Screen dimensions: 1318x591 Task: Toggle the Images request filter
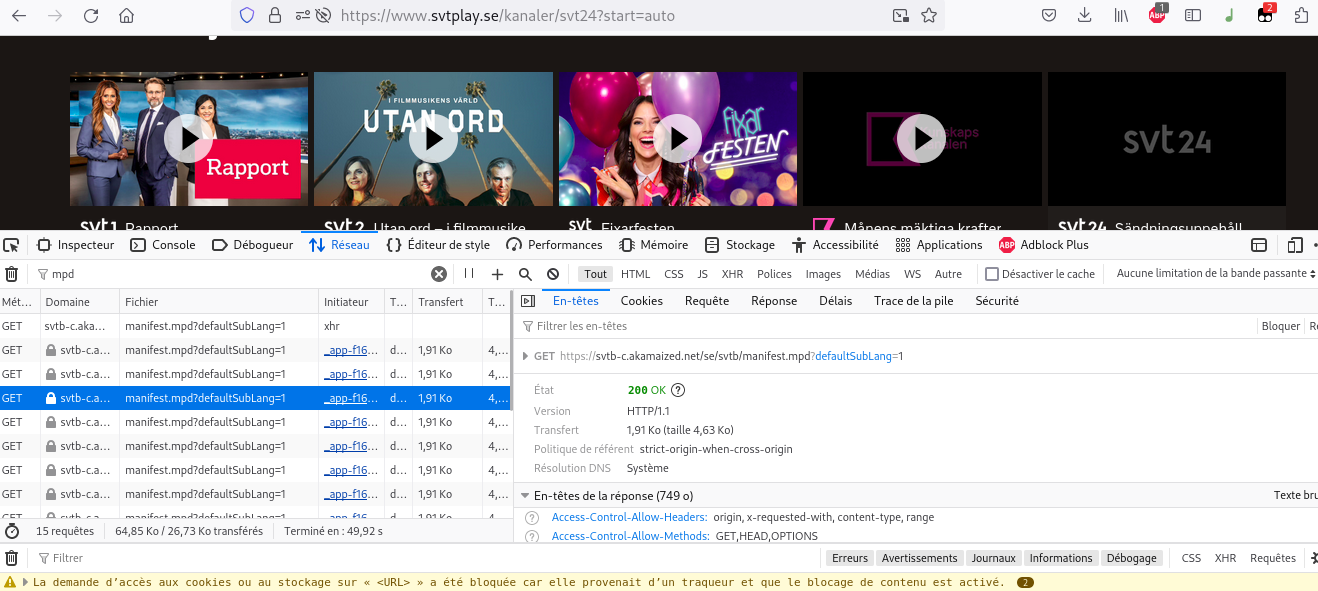(x=823, y=274)
